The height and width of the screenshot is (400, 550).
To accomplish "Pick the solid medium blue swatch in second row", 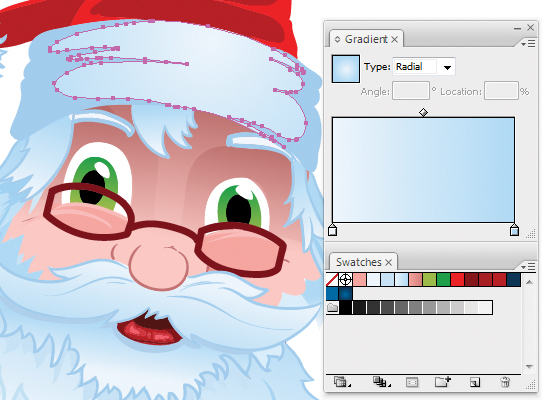I will click(332, 293).
